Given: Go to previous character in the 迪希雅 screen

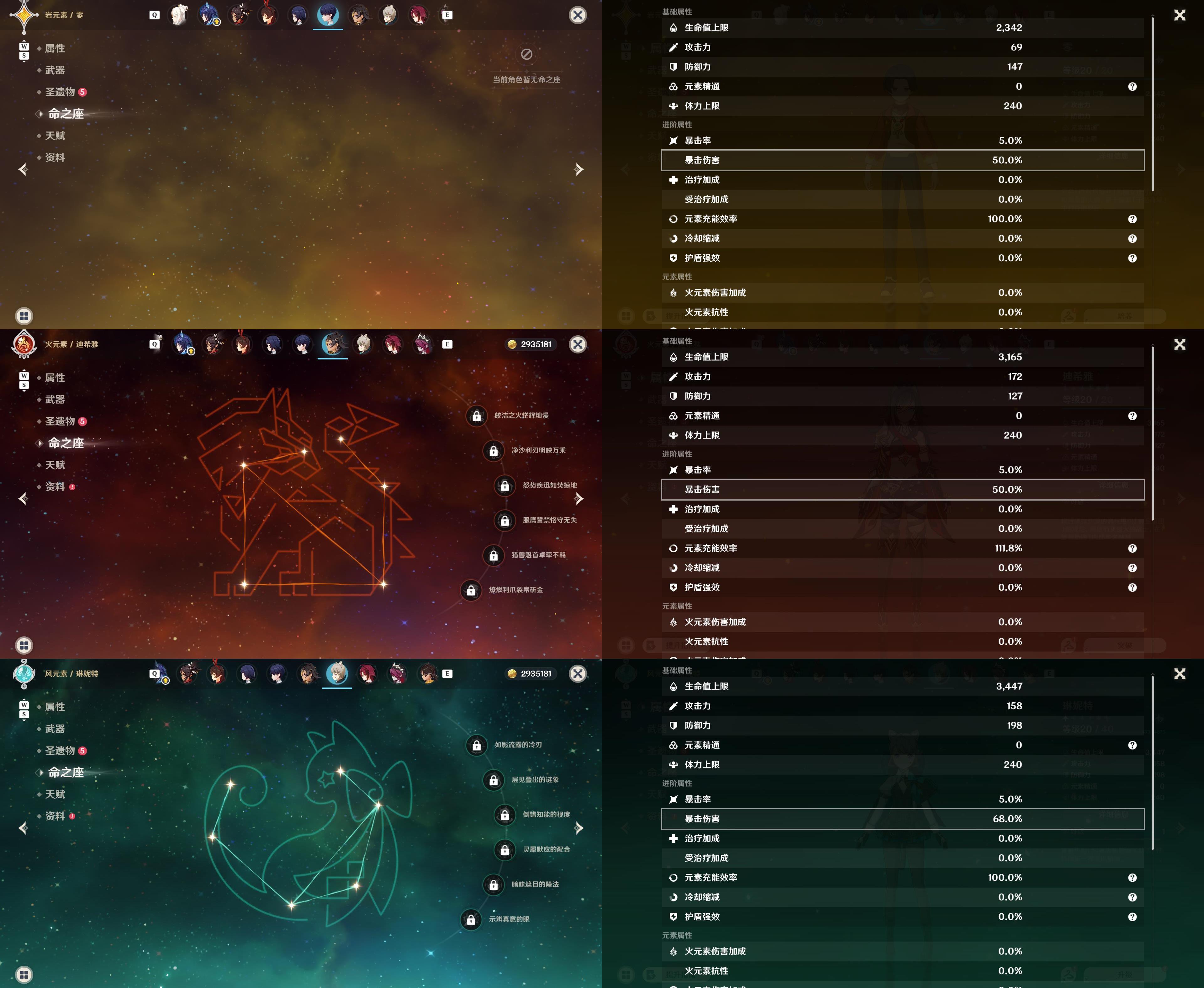Looking at the screenshot, I should pyautogui.click(x=23, y=499).
